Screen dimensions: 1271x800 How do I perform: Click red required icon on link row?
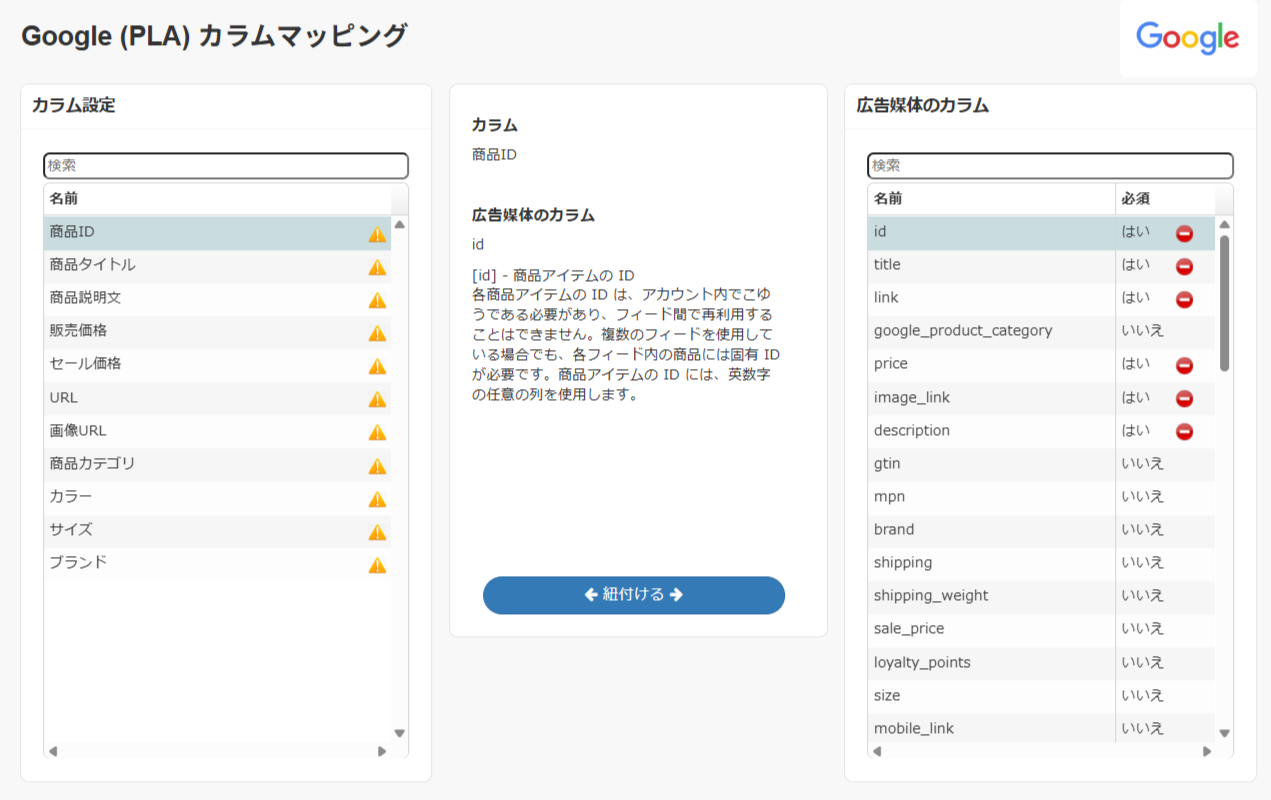click(x=1184, y=299)
